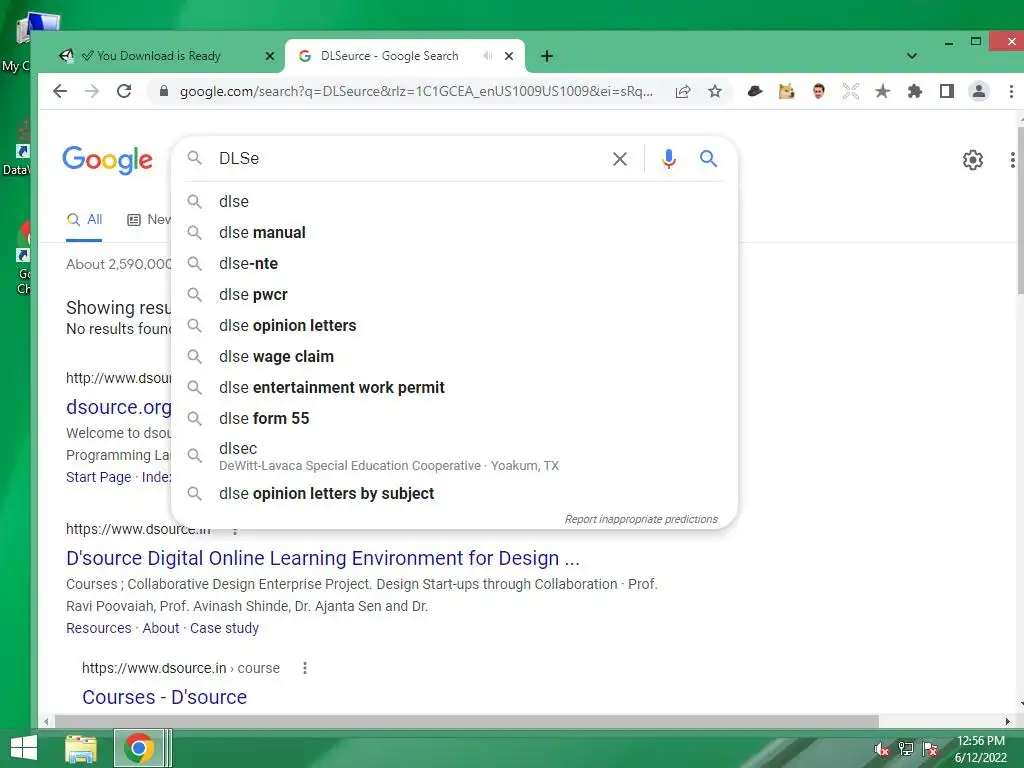This screenshot has height=768, width=1024.
Task: Click the share page icon in address bar
Action: point(683,91)
